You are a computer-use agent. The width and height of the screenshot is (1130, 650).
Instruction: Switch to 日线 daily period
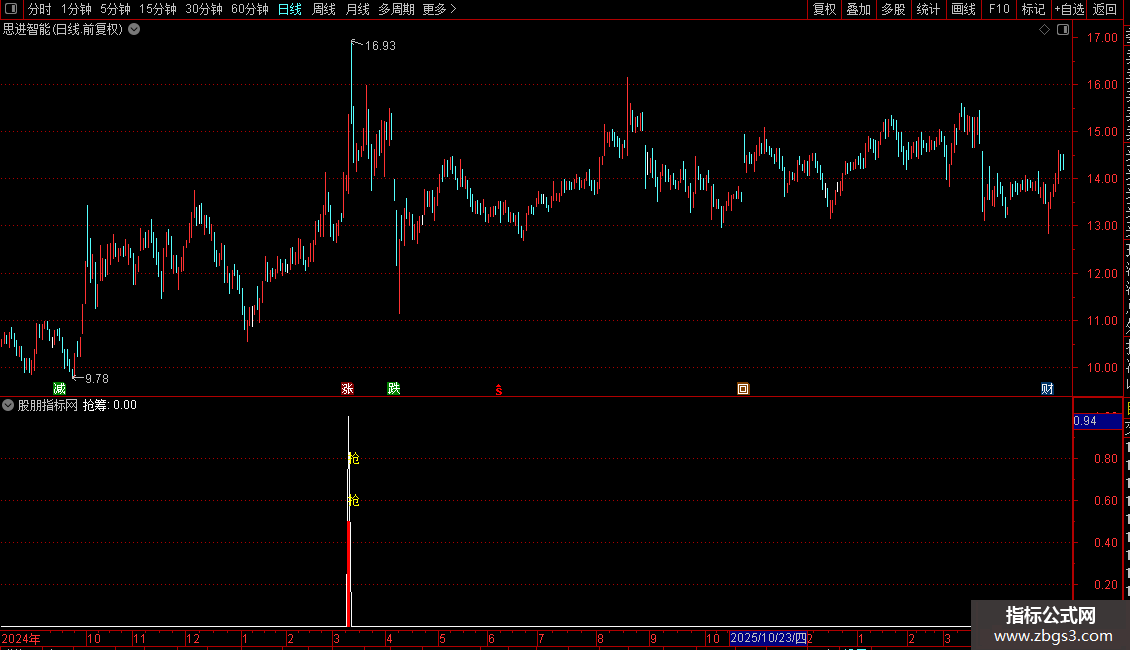(x=290, y=9)
